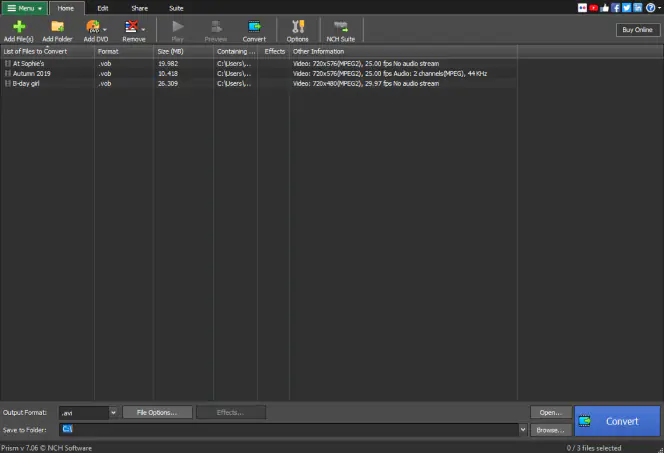Open NCH Suite from the toolbar
This screenshot has width=664, height=453.
[x=340, y=31]
